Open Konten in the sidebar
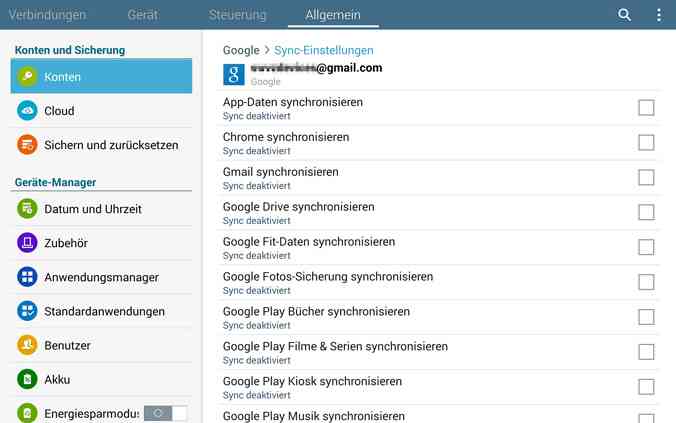This screenshot has width=676, height=423. pyautogui.click(x=101, y=76)
